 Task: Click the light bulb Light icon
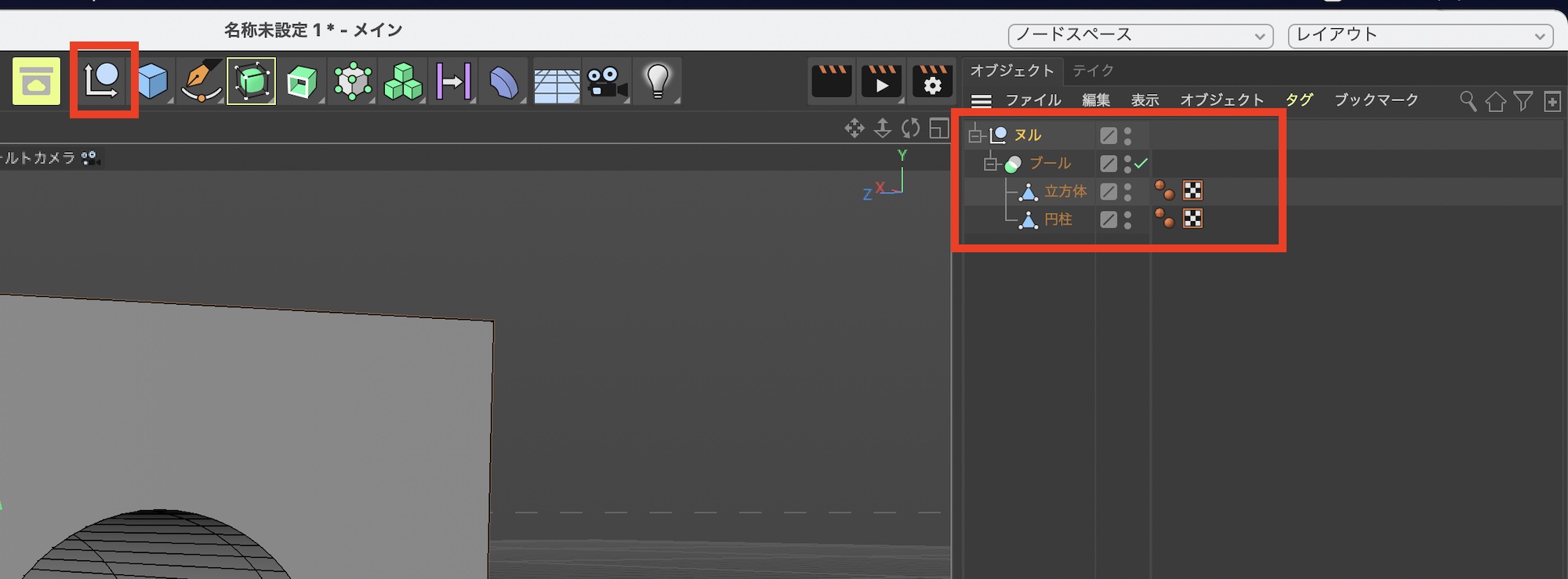tap(657, 81)
